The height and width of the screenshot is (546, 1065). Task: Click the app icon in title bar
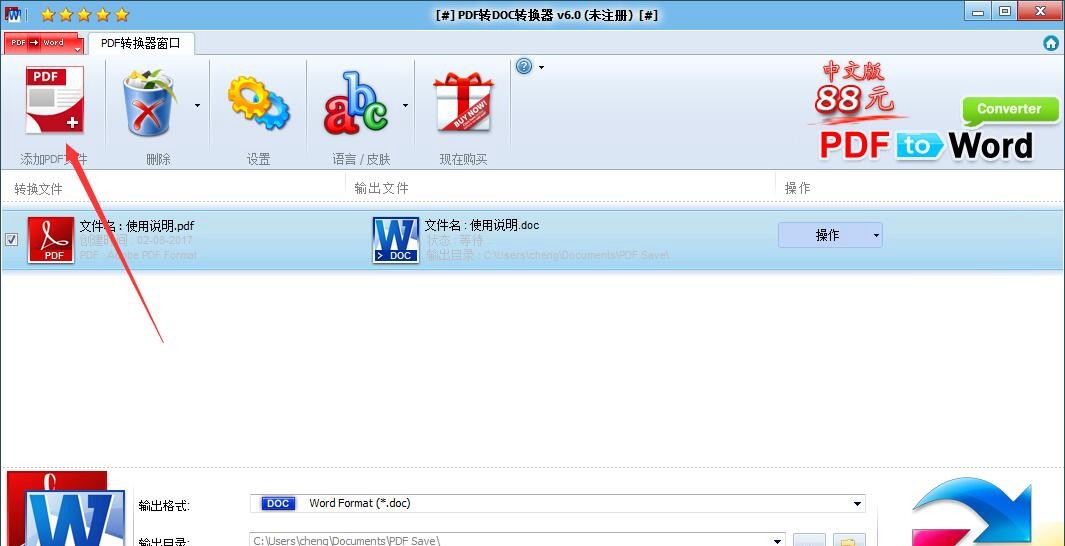pyautogui.click(x=13, y=14)
